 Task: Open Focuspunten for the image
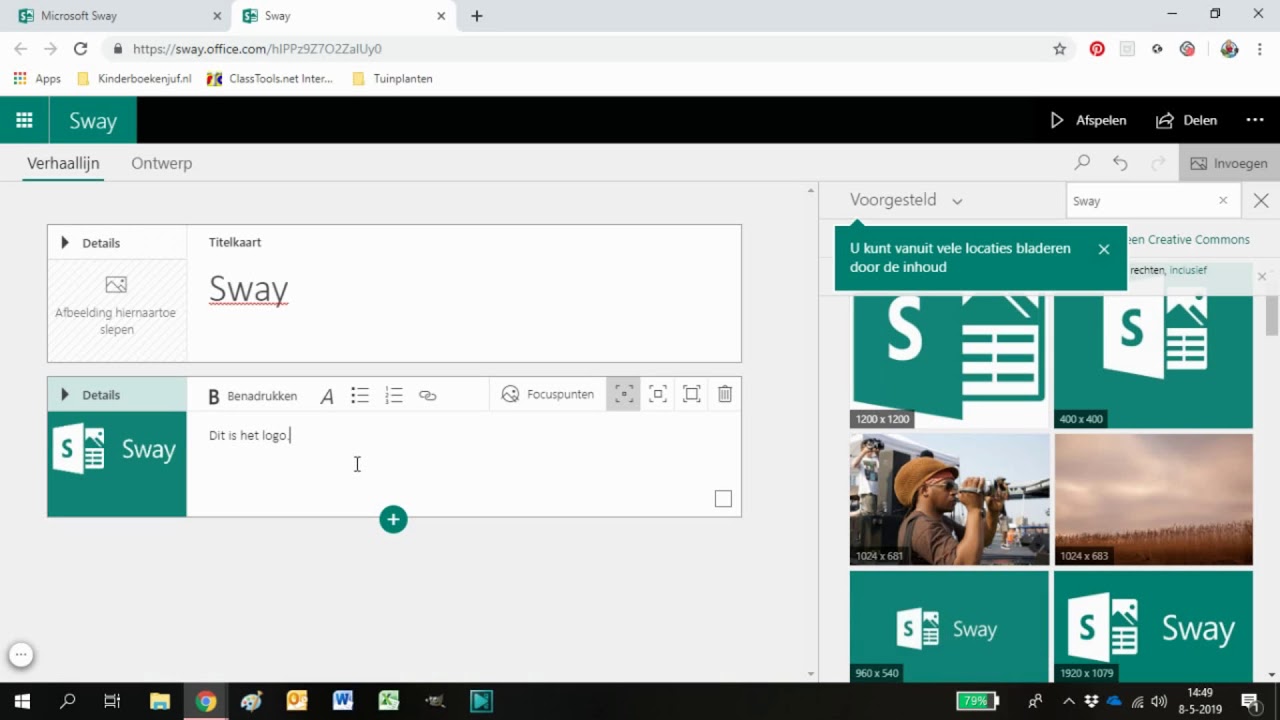coord(548,394)
